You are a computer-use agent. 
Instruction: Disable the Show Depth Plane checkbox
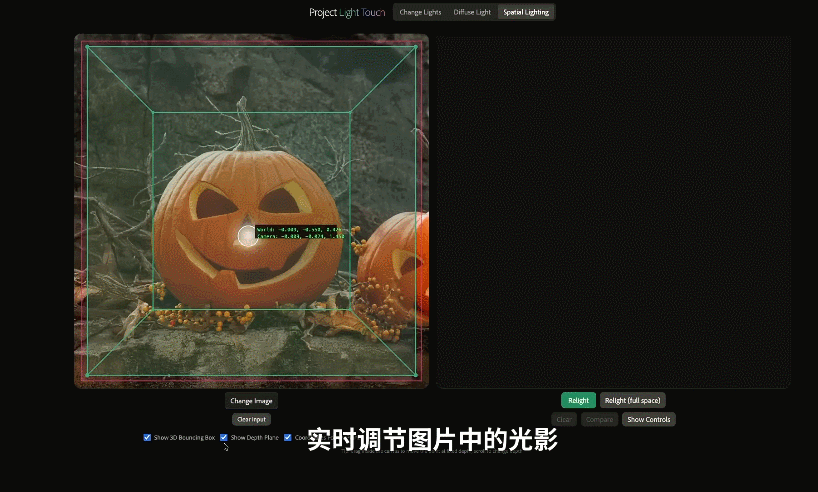(x=224, y=437)
